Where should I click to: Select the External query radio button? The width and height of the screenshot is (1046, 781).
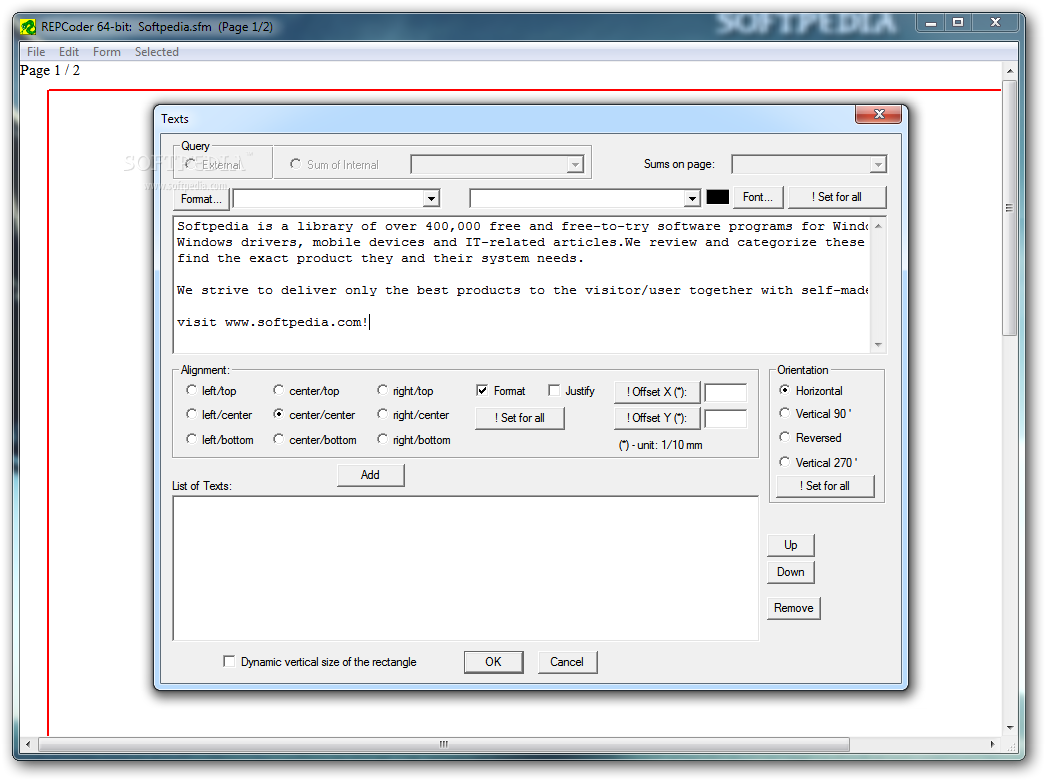[191, 163]
